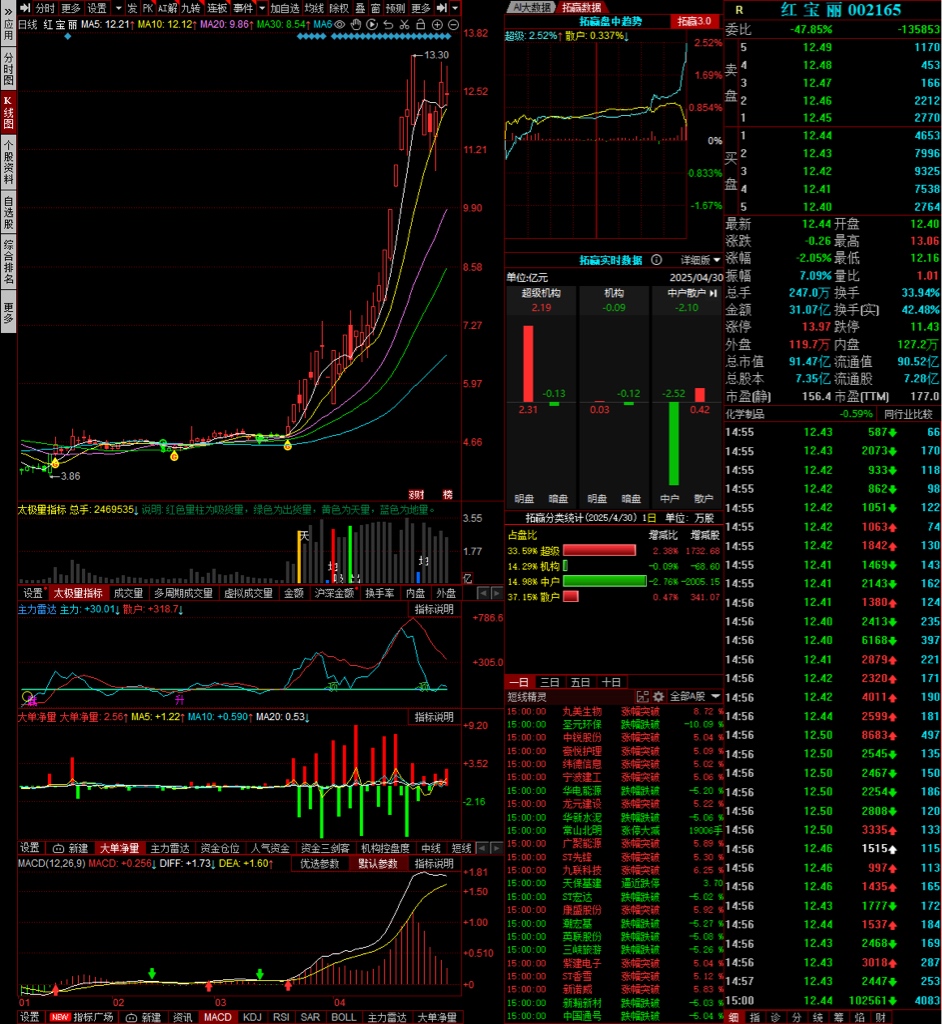Open the 全部A股 dropdown
942x1024 pixels.
[695, 697]
